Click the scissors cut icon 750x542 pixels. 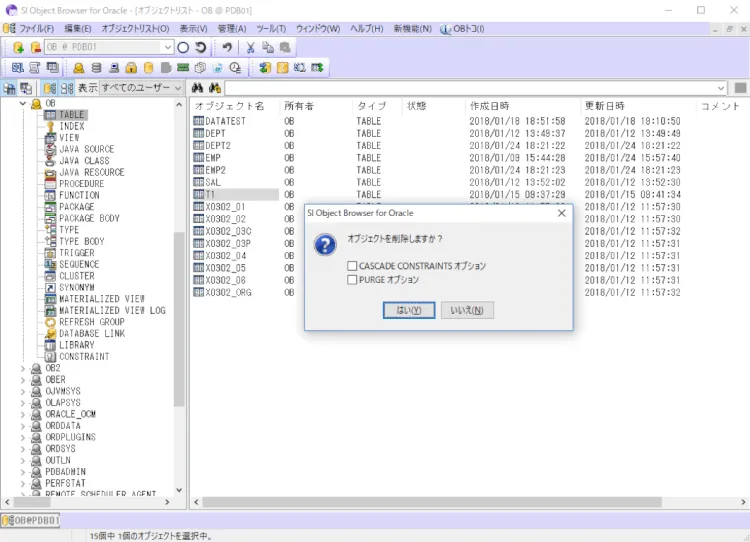pos(250,47)
